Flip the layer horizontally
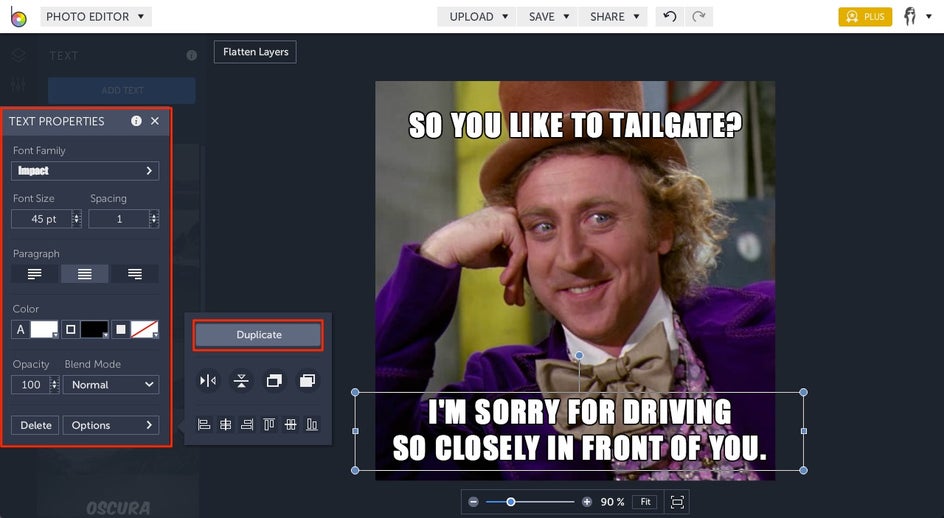This screenshot has height=518, width=944. pos(208,381)
